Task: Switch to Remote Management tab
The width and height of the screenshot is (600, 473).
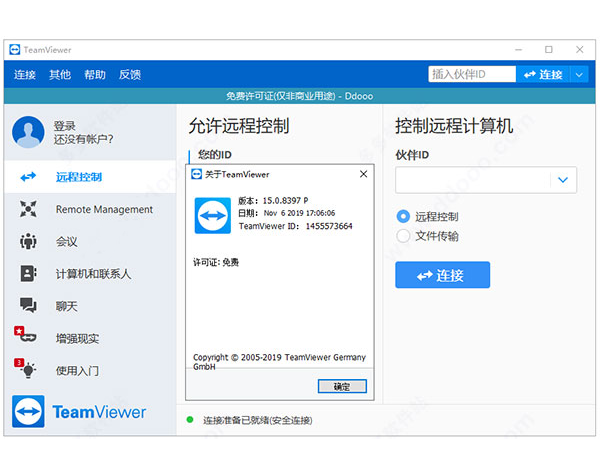Action: click(90, 209)
